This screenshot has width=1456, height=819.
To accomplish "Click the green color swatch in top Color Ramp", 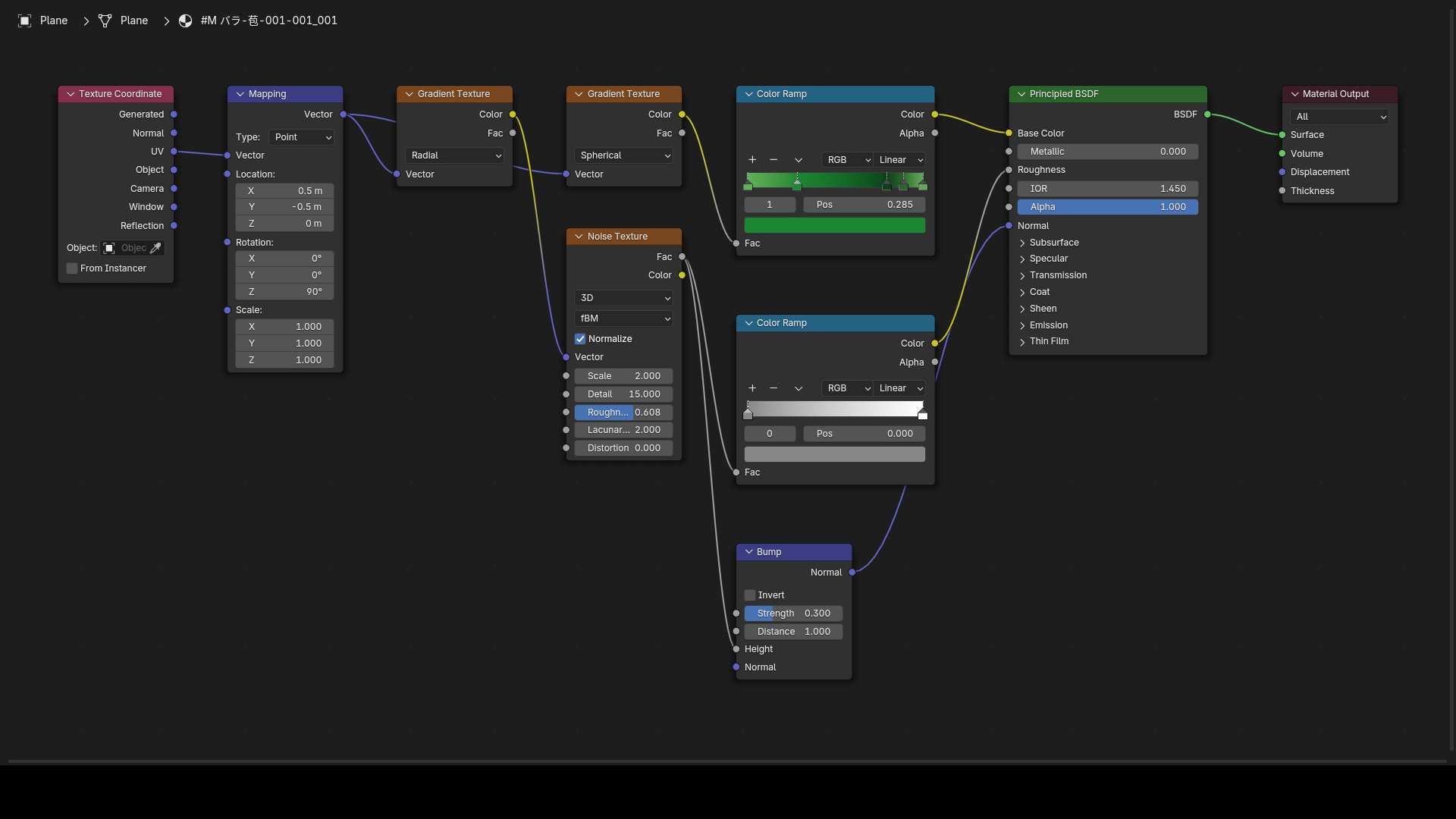I will 835,225.
